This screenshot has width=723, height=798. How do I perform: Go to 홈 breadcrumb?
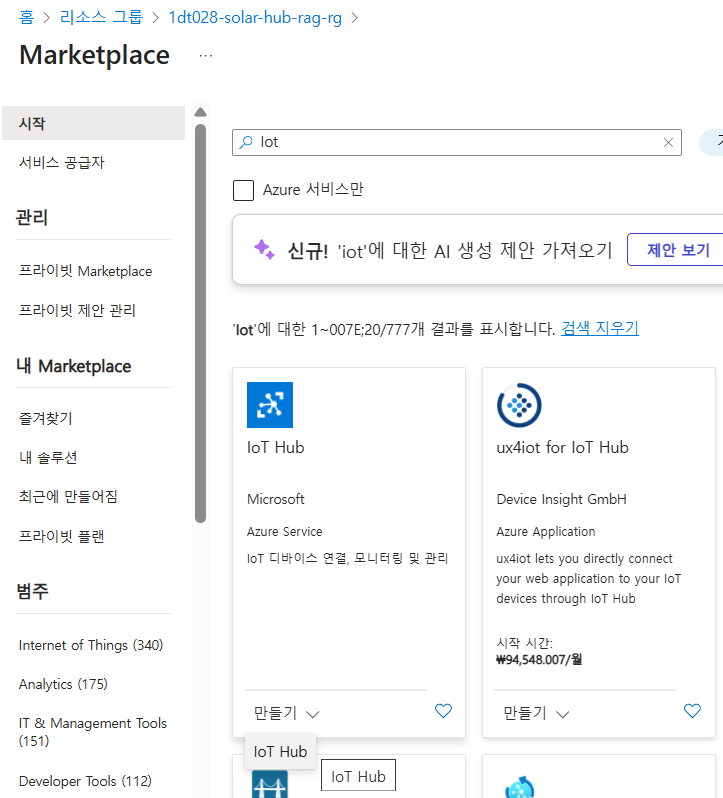(26, 17)
